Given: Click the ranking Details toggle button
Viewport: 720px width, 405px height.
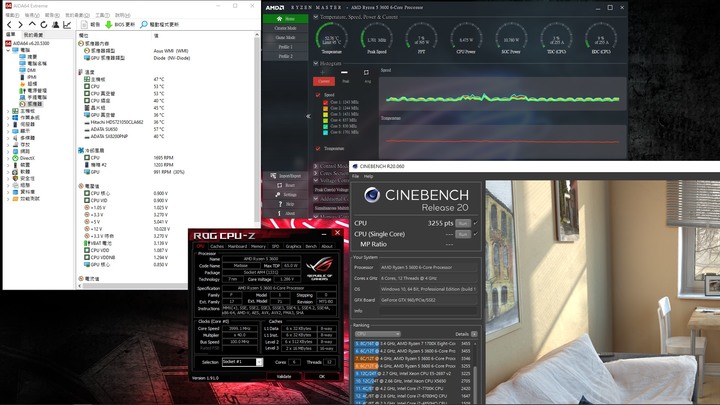Looking at the screenshot, I should [474, 334].
